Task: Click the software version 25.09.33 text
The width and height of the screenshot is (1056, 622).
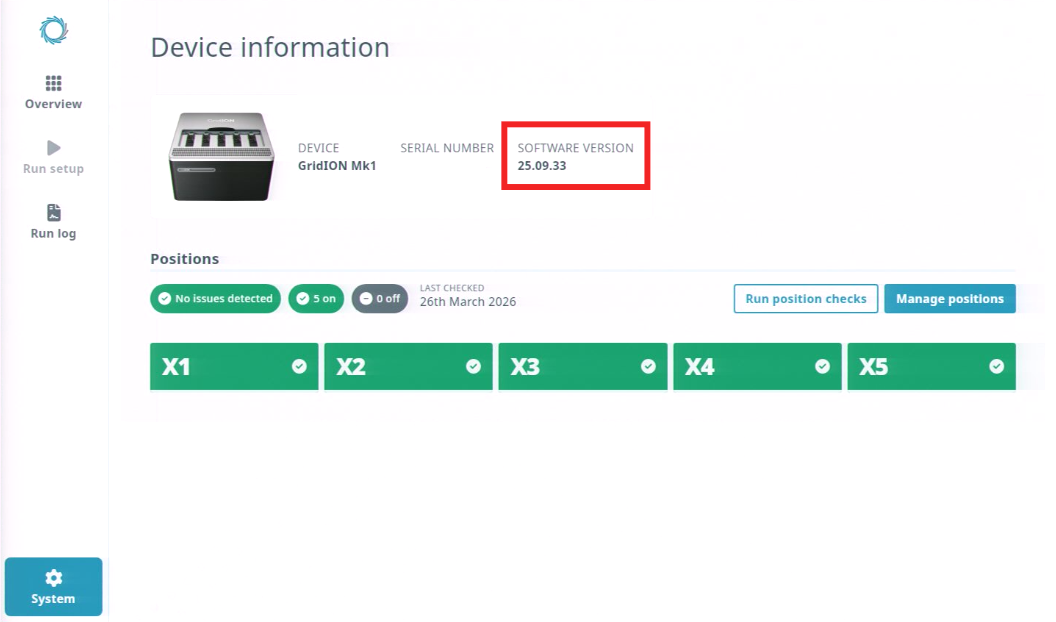Action: pyautogui.click(x=541, y=166)
